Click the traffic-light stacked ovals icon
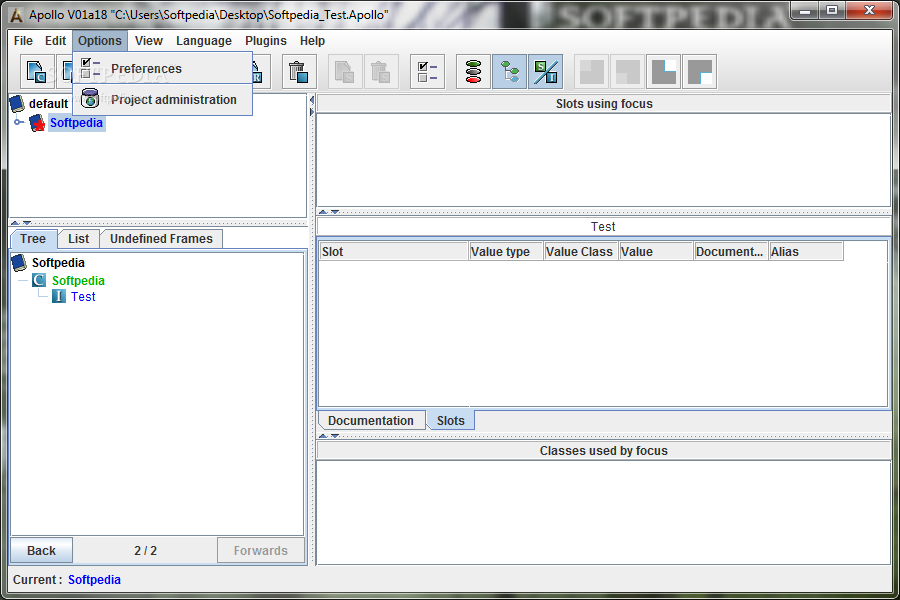Viewport: 900px width, 600px height. coord(474,72)
